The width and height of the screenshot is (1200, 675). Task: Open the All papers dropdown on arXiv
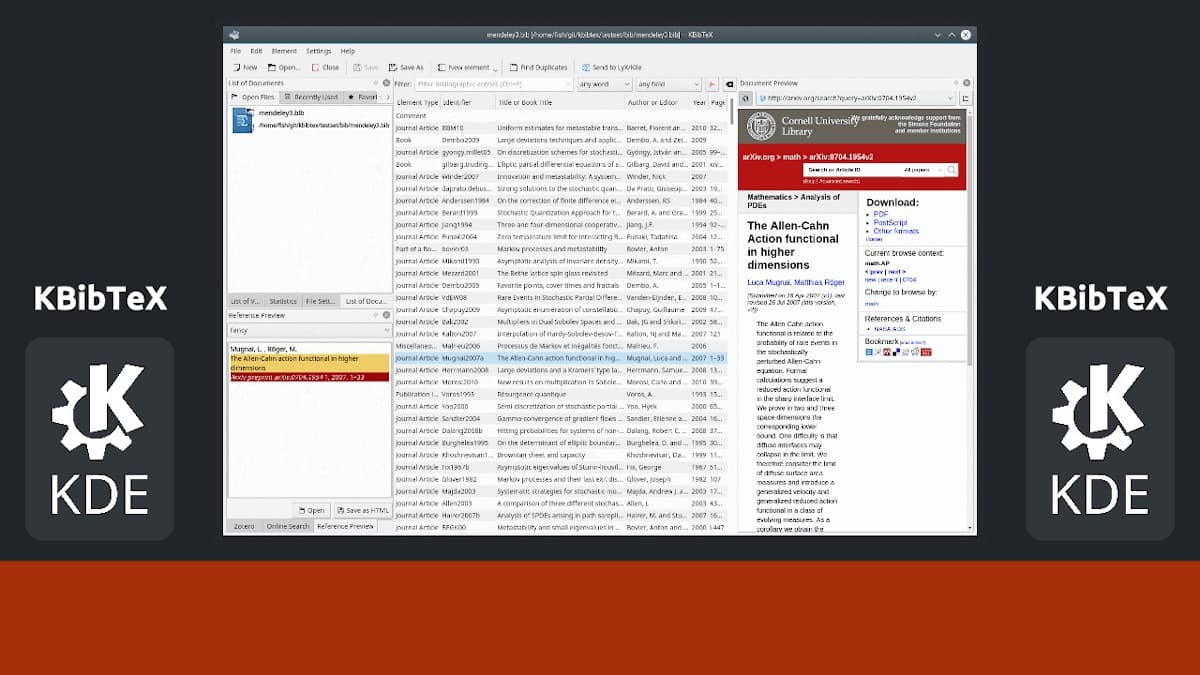pyautogui.click(x=921, y=170)
